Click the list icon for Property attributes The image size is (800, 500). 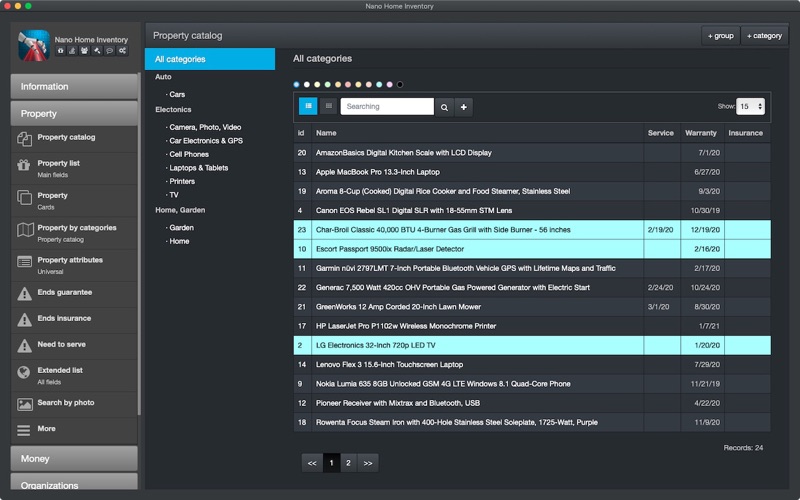point(24,262)
